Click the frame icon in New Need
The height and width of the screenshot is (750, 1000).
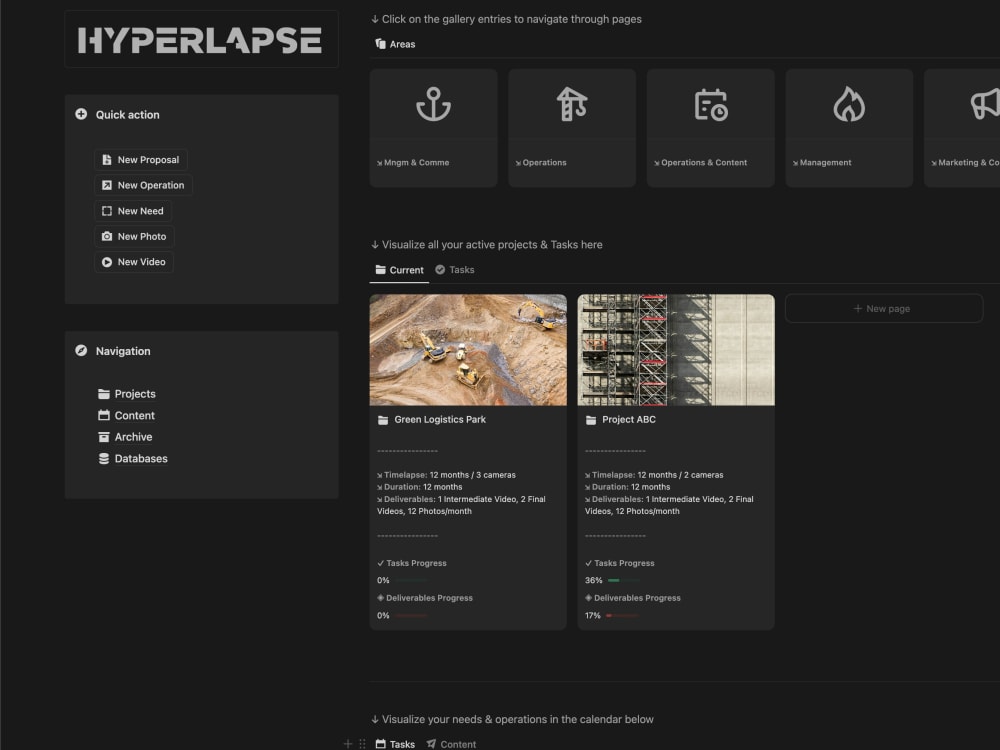pos(107,210)
